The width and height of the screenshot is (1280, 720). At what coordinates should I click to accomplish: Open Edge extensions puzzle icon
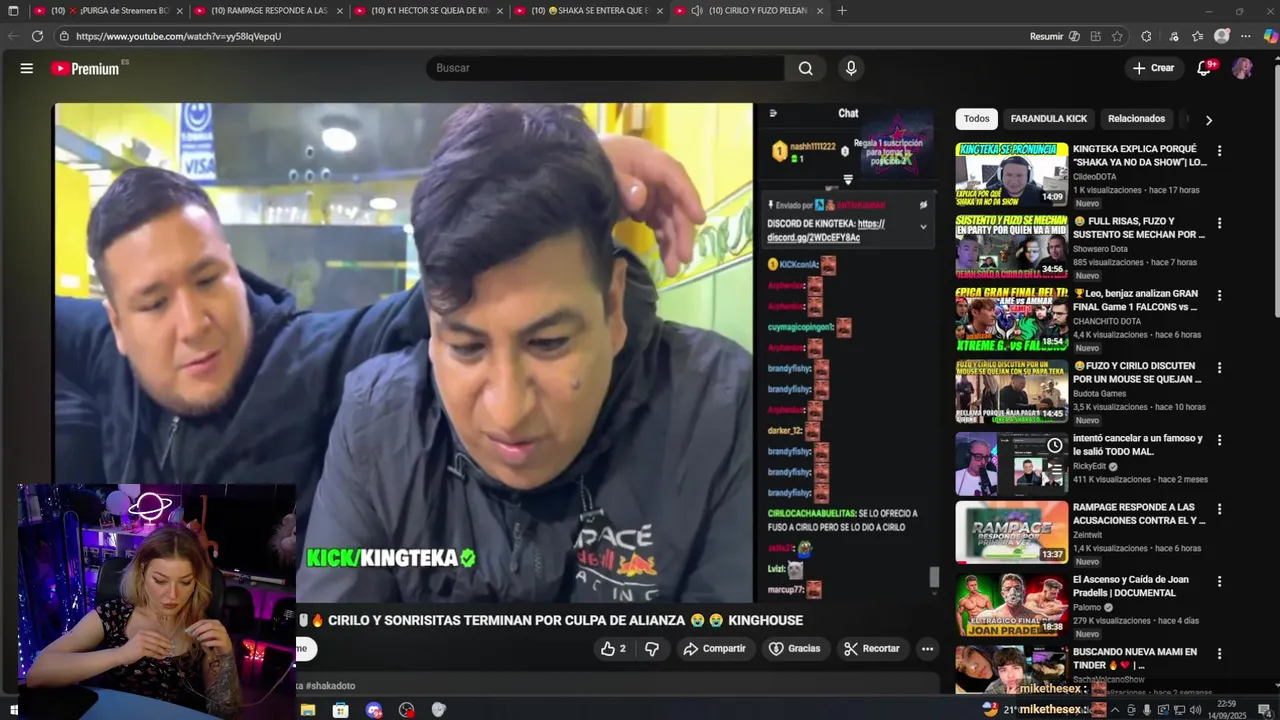(1146, 36)
